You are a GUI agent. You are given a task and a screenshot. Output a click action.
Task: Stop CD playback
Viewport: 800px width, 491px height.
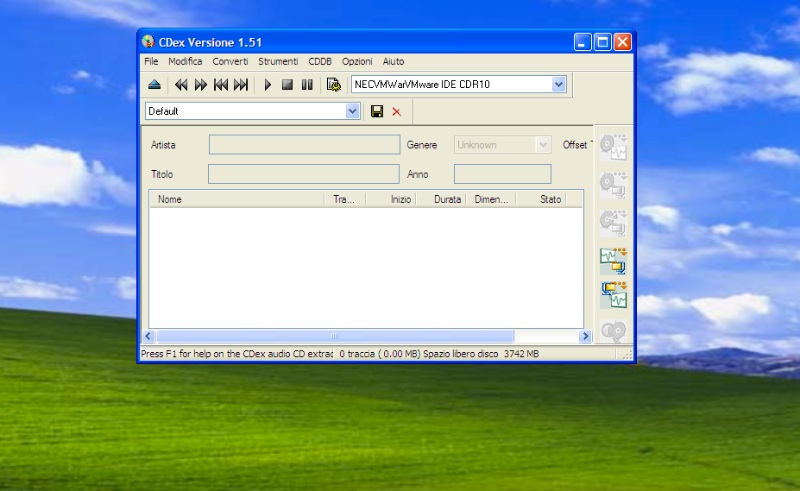coord(287,85)
